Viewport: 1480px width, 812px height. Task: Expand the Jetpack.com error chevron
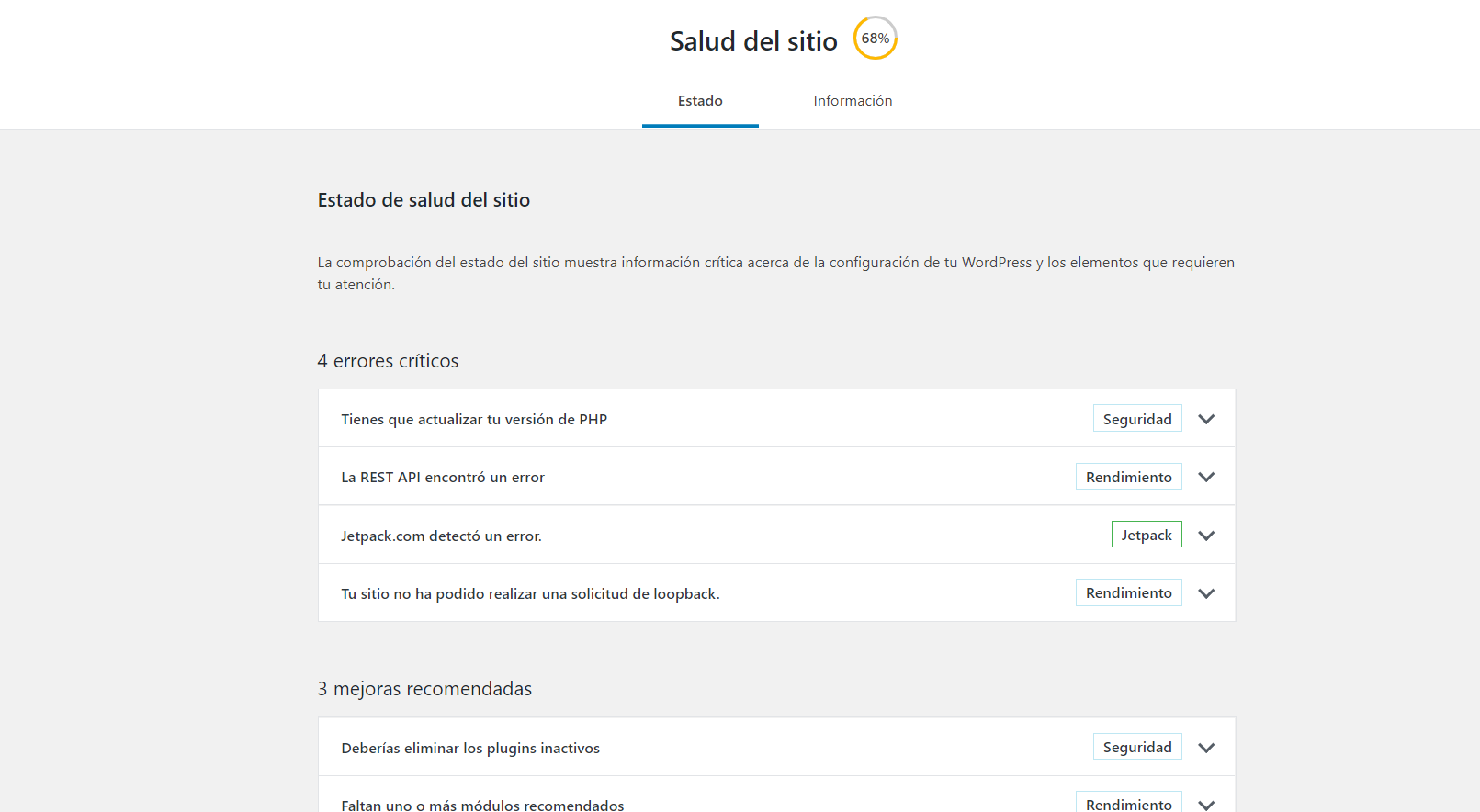click(1206, 536)
